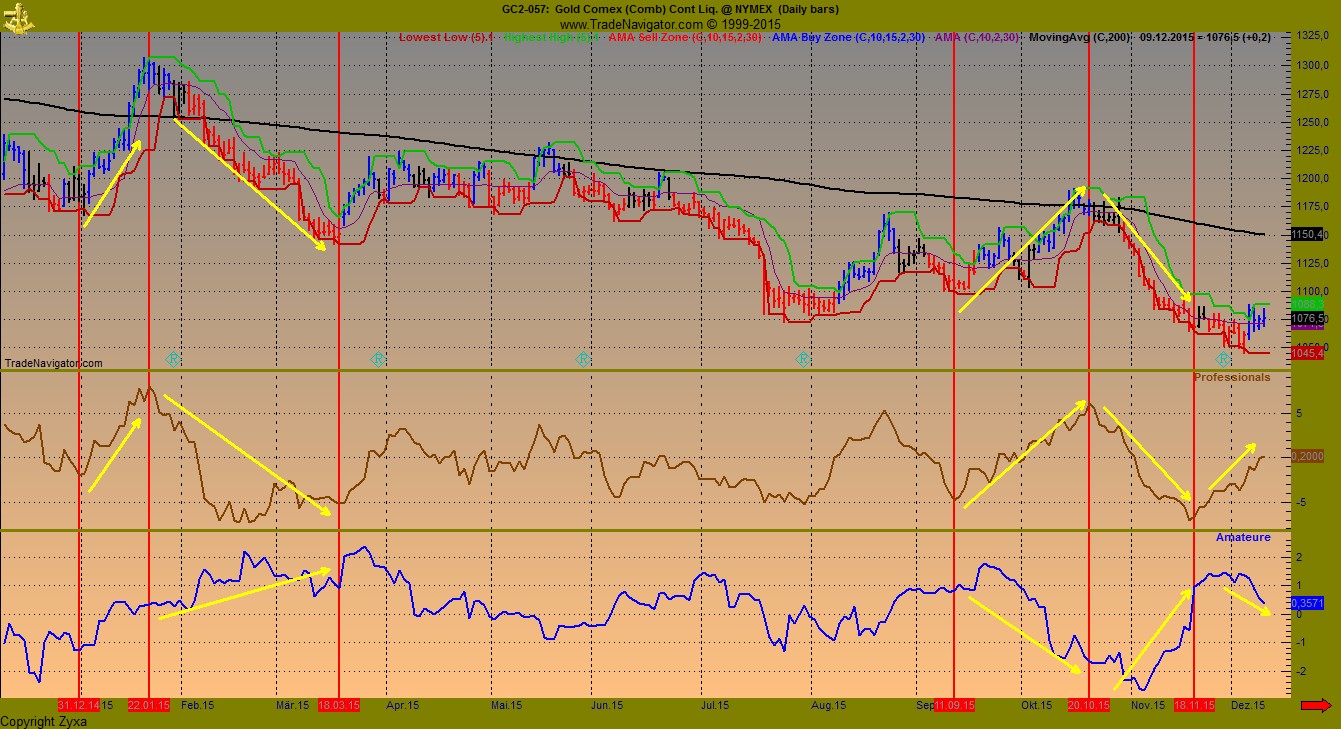Viewport: 1341px width, 729px height.
Task: Click the circled R marker under Aug.15
Action: (x=804, y=359)
